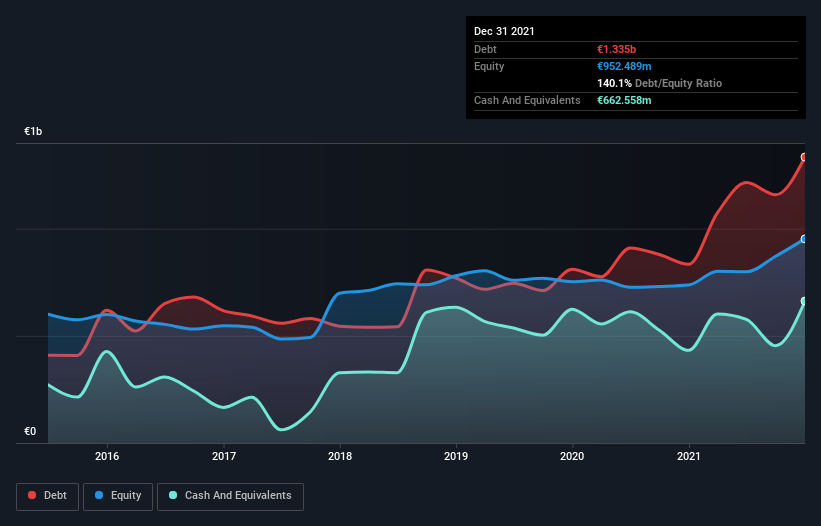Click the blue Equity endpoint marker
This screenshot has height=526, width=821.
pos(805,239)
